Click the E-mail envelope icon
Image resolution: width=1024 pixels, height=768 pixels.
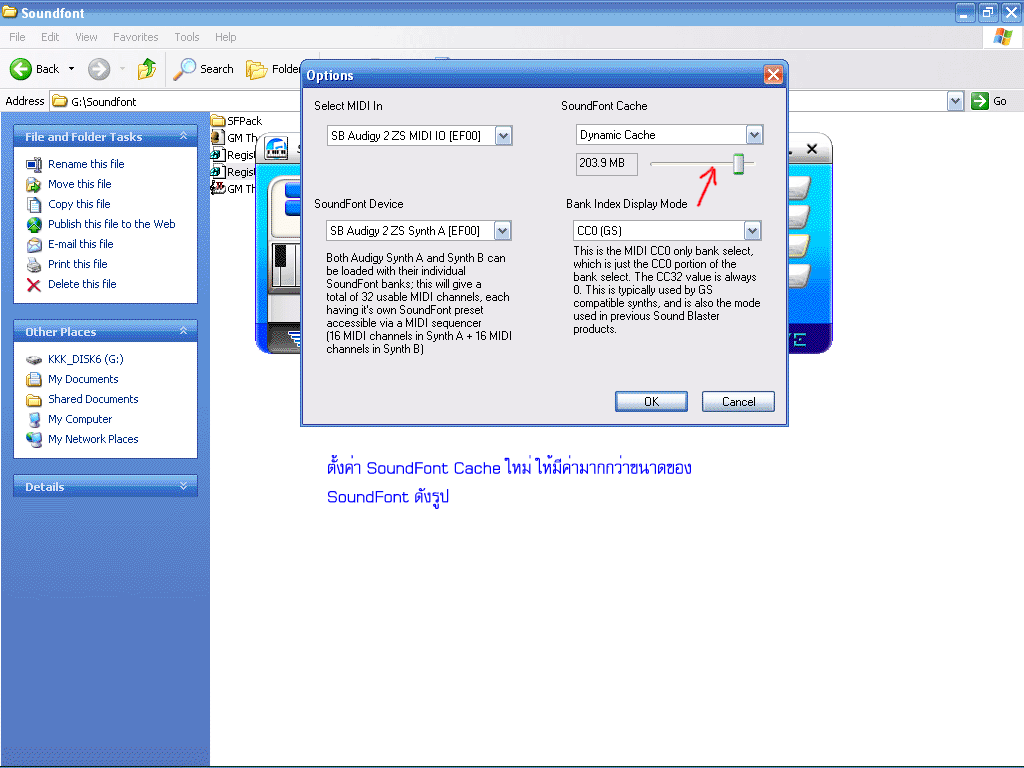tap(34, 245)
